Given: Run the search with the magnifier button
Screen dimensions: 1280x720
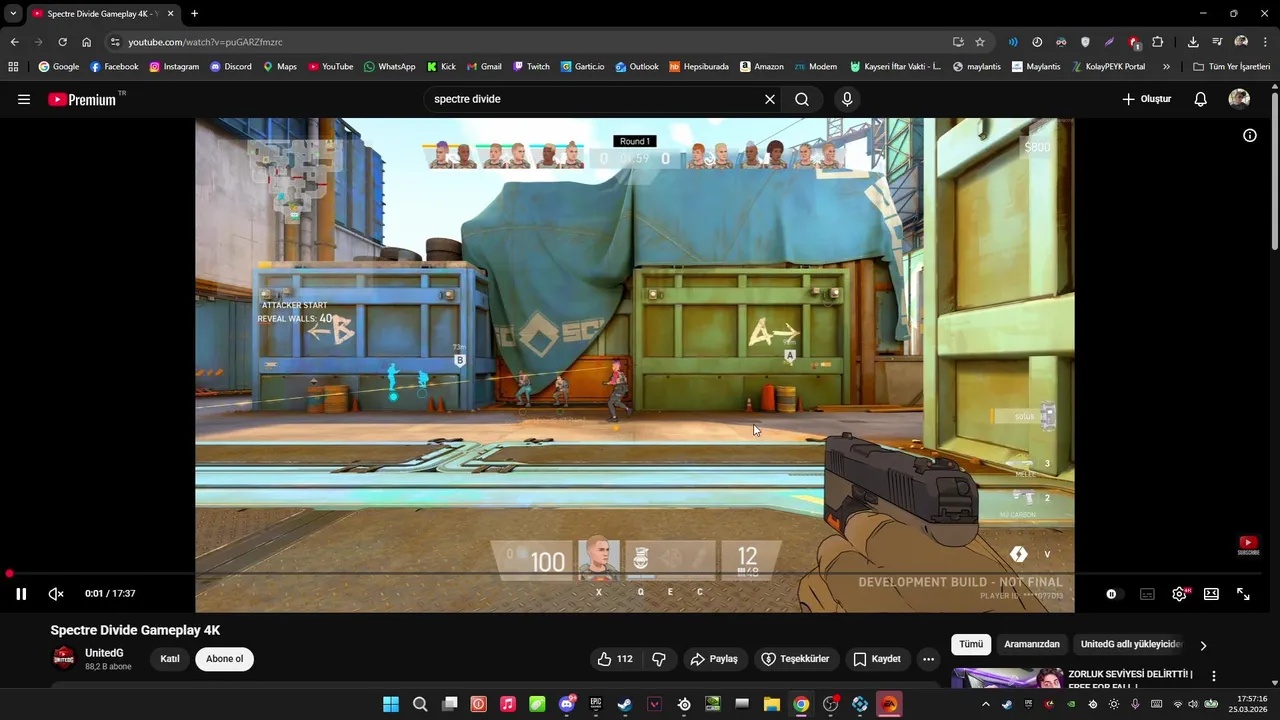Looking at the screenshot, I should (802, 99).
